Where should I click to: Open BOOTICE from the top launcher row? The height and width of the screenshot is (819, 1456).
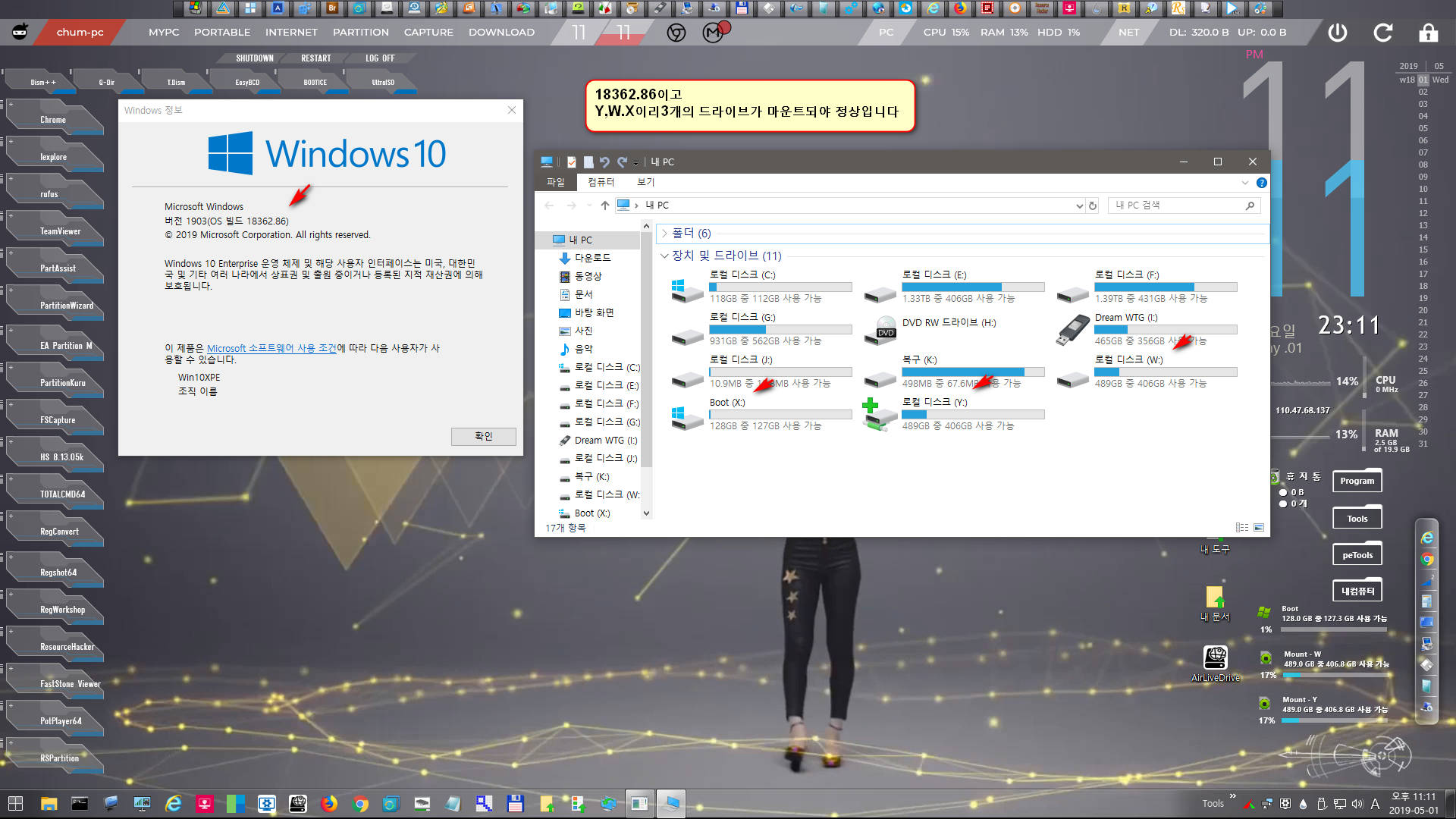coord(315,82)
